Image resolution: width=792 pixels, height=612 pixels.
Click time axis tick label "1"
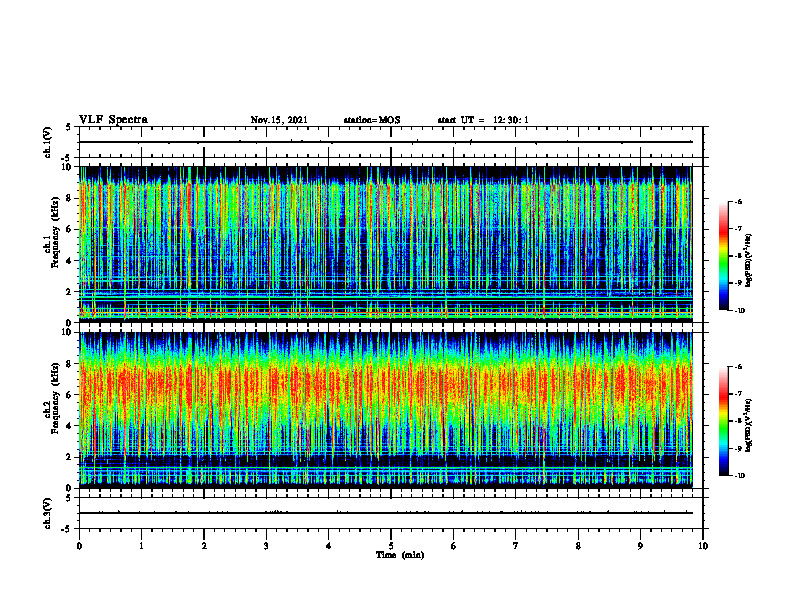(x=141, y=546)
